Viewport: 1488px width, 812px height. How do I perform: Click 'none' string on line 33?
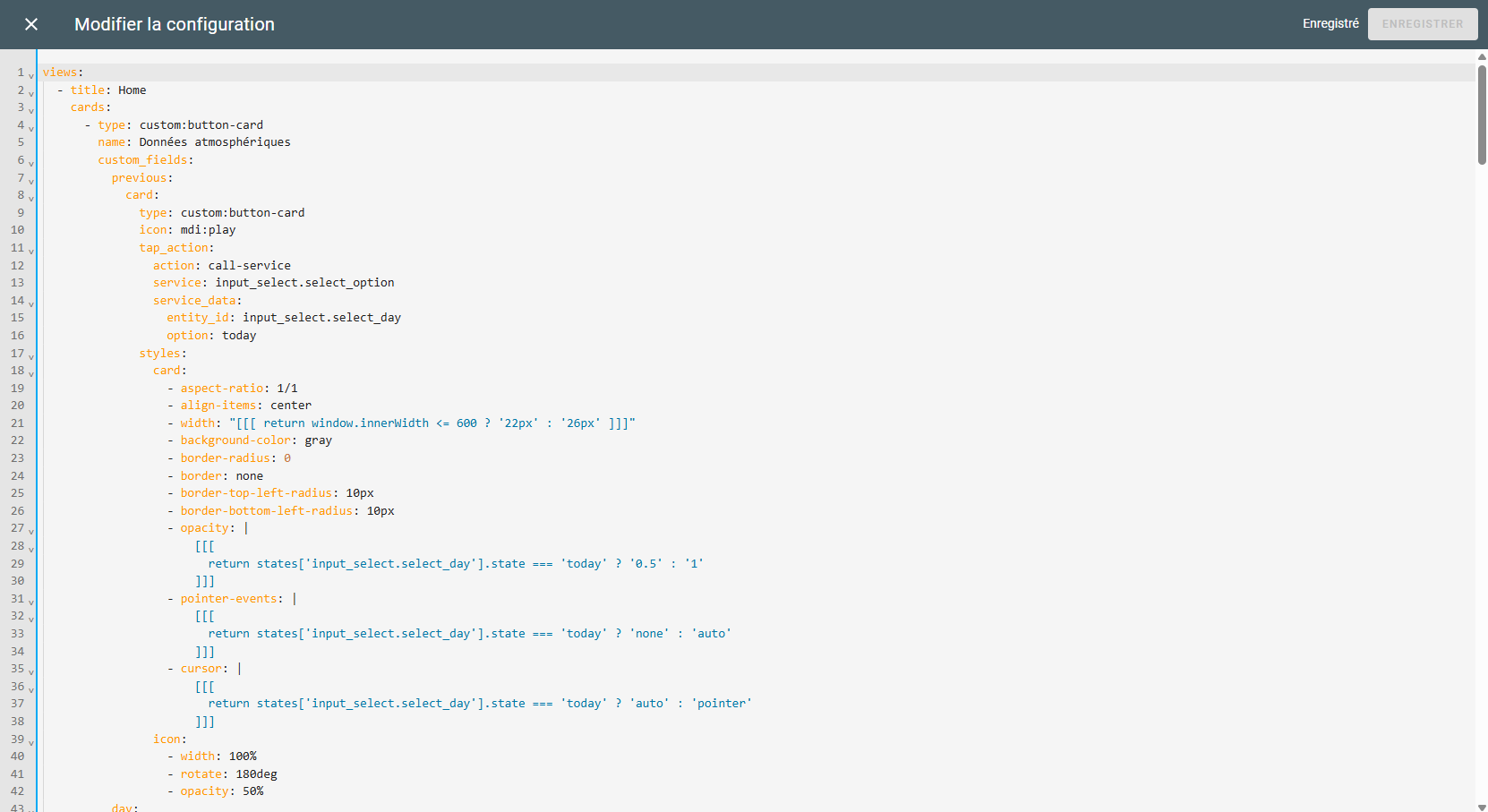(x=649, y=634)
